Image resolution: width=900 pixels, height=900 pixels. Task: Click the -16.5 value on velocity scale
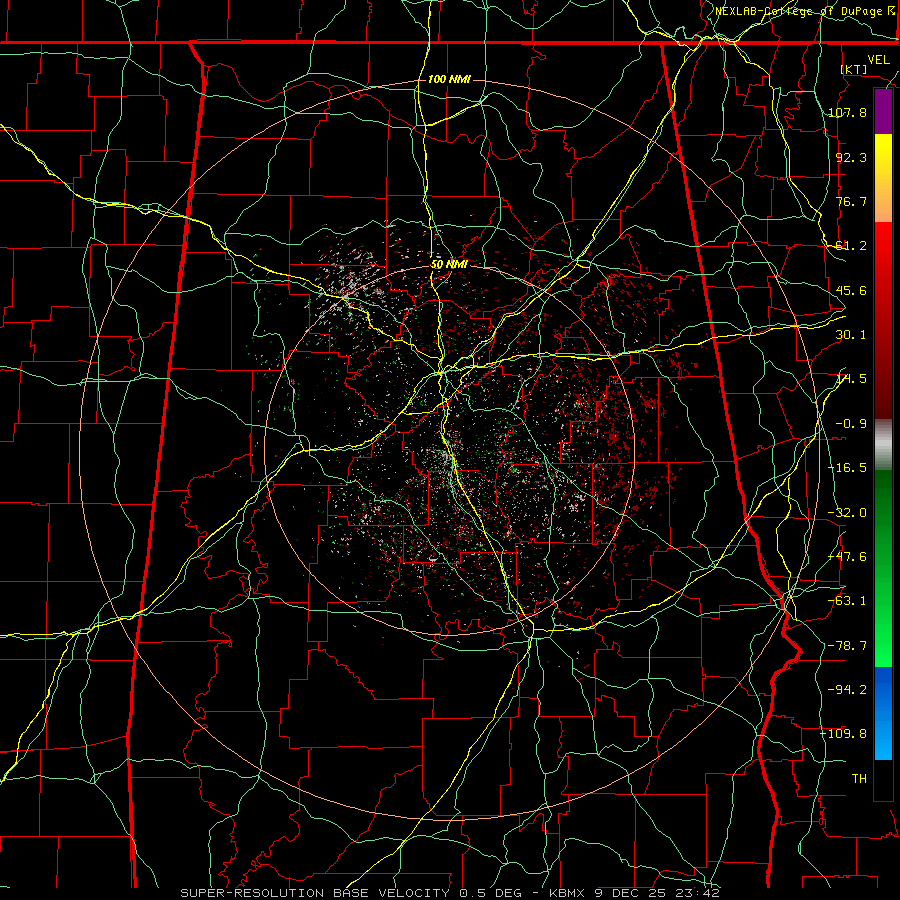point(847,468)
